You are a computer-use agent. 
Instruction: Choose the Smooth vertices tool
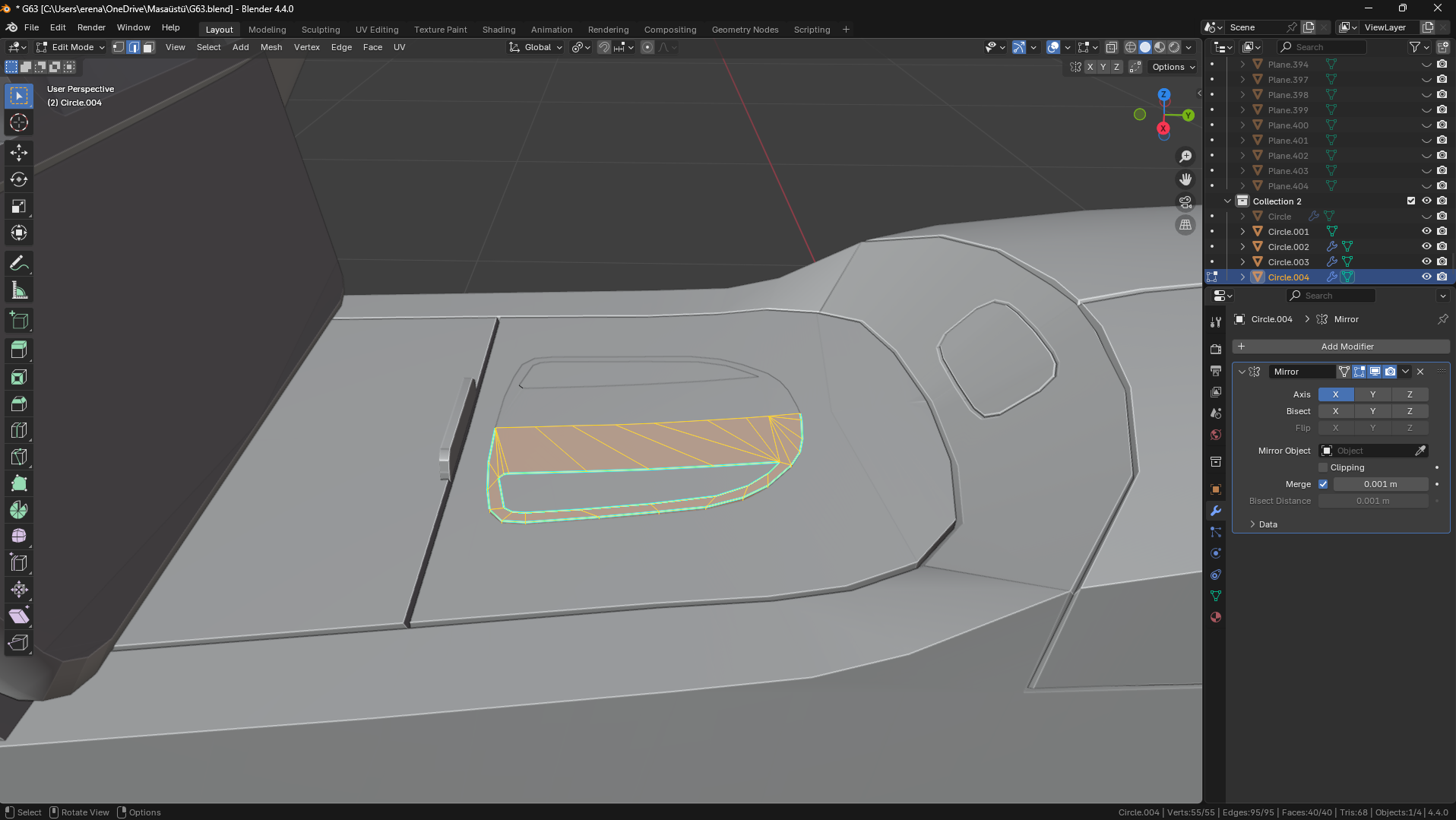[x=19, y=537]
